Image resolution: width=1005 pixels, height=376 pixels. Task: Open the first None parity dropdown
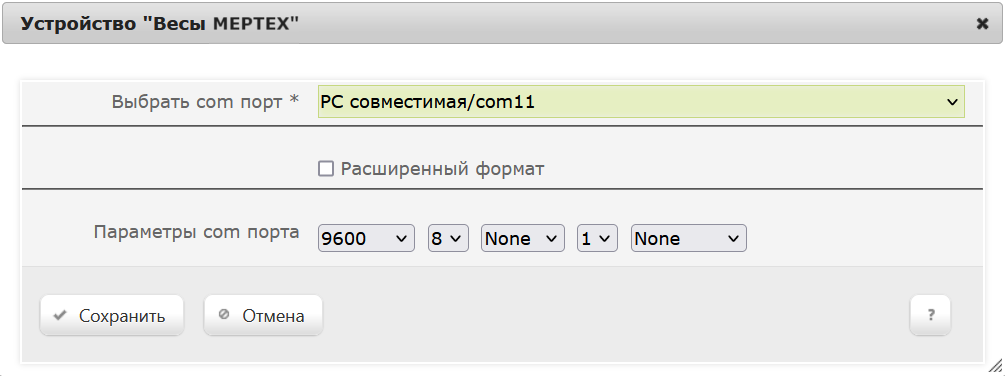(522, 238)
